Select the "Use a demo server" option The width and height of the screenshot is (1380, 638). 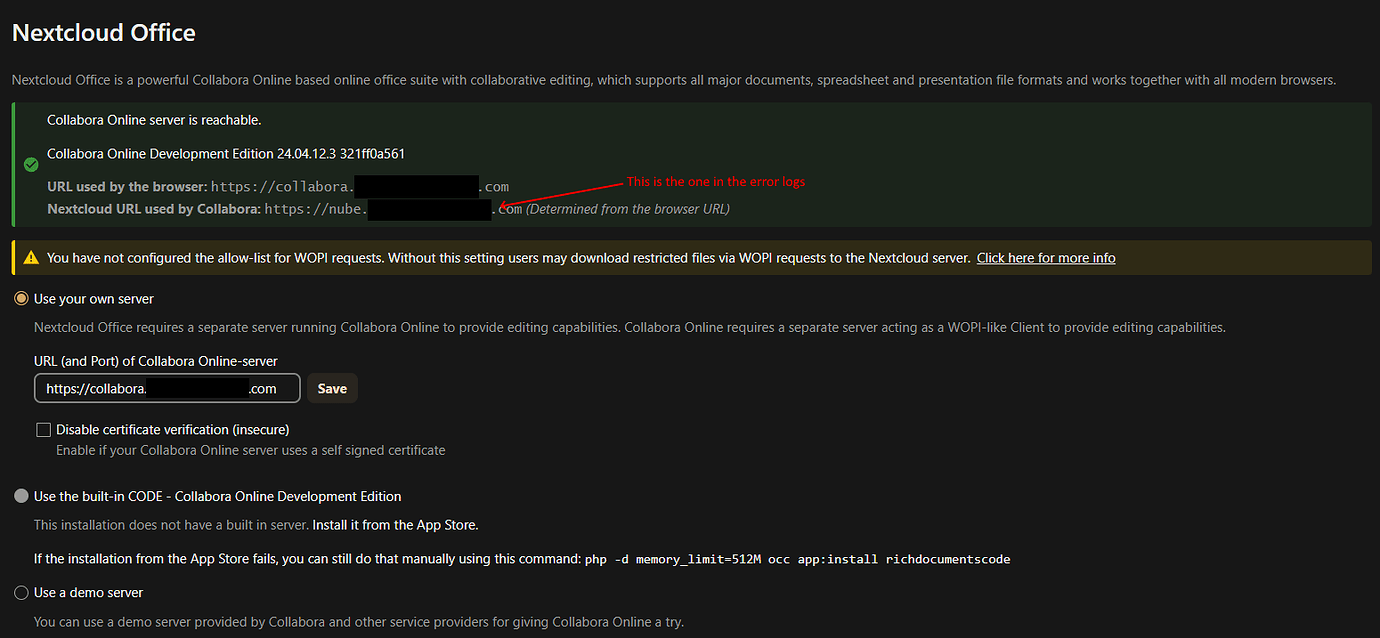coord(21,592)
